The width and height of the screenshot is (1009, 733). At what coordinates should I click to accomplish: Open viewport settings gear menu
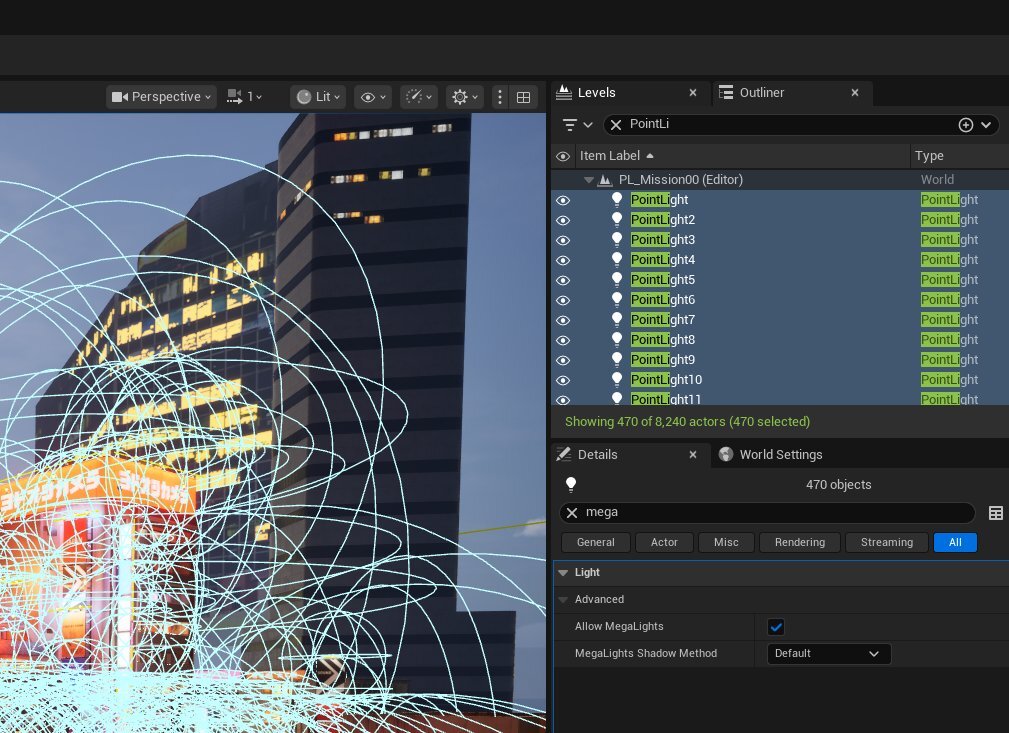pyautogui.click(x=465, y=97)
